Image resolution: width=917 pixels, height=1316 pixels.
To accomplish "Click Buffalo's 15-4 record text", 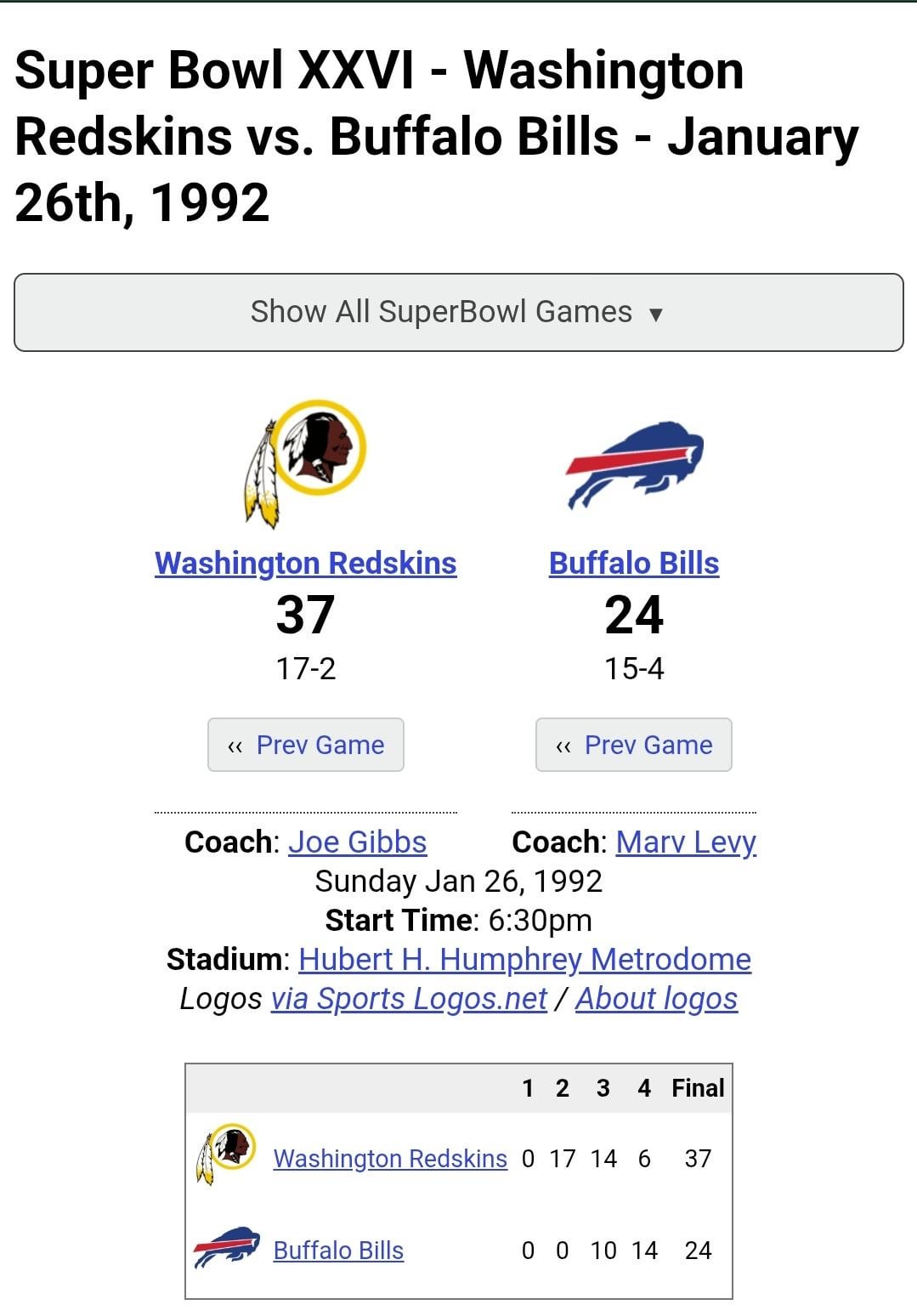I will coord(634,668).
